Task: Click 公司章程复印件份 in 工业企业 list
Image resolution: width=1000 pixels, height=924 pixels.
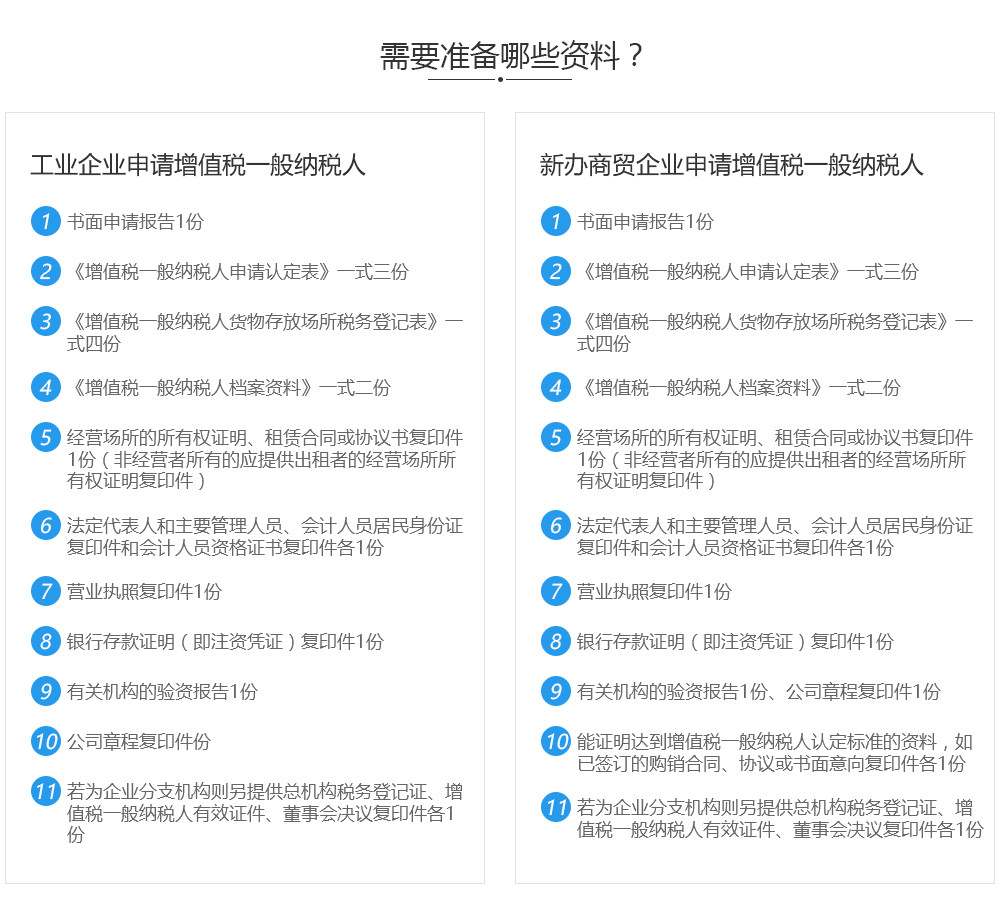Action: (138, 742)
